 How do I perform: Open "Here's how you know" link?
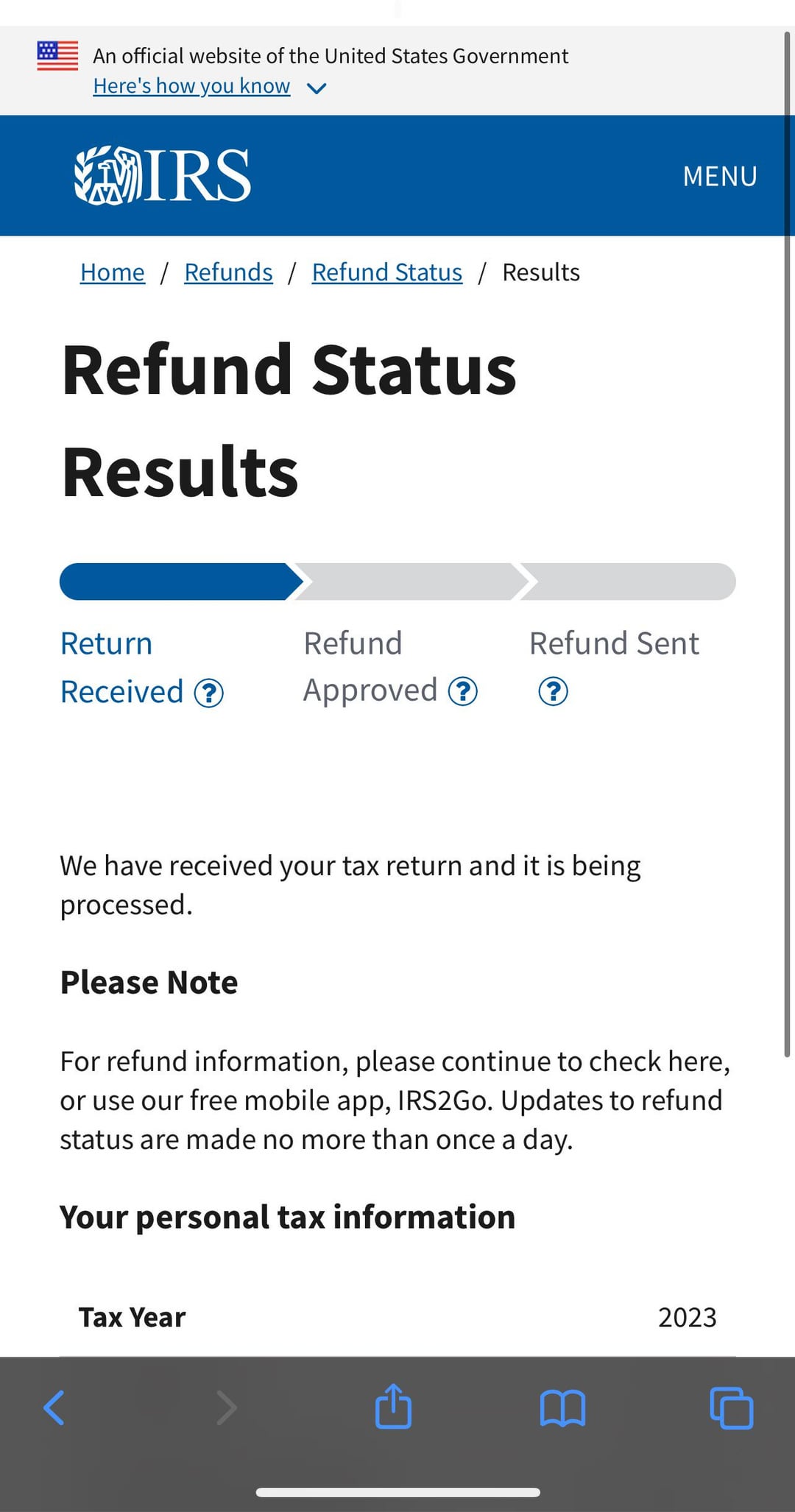coord(191,86)
